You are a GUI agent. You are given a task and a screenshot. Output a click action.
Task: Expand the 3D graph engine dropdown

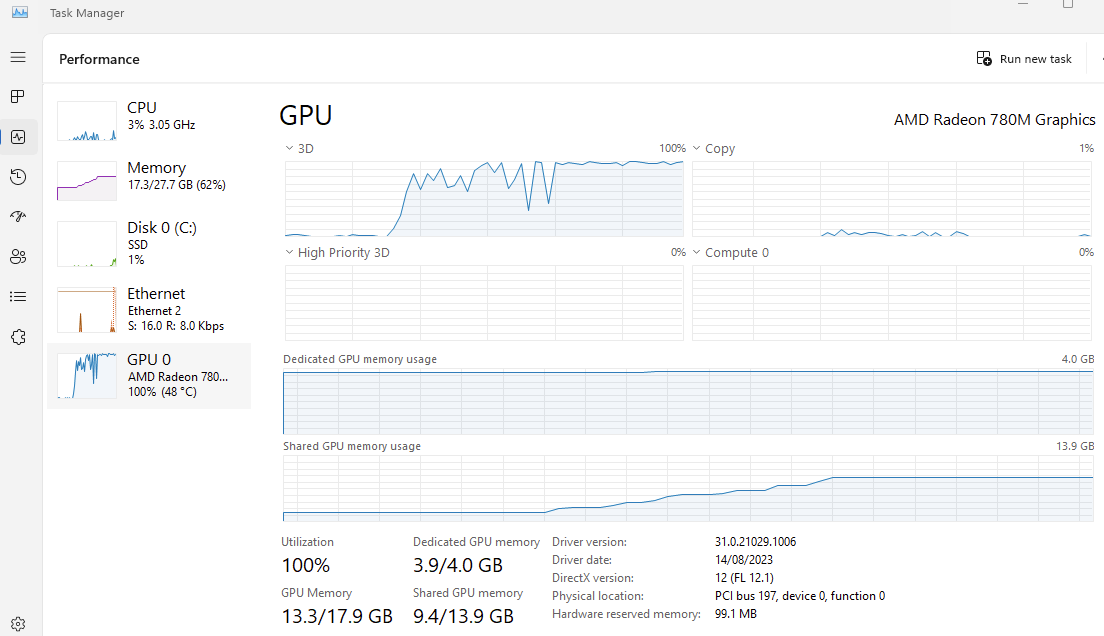pyautogui.click(x=290, y=148)
